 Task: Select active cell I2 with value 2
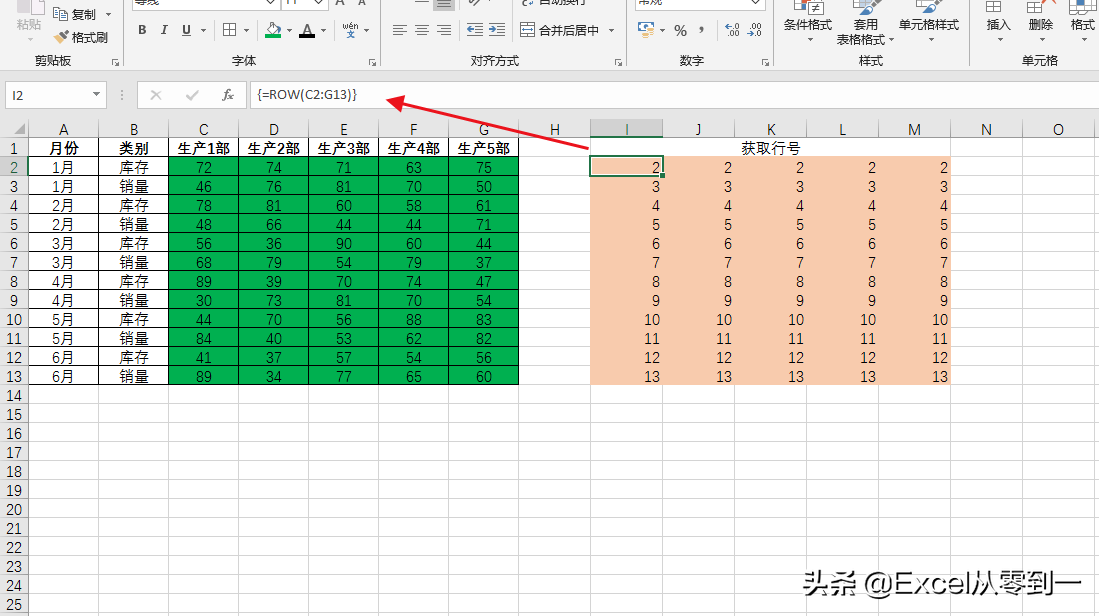627,167
